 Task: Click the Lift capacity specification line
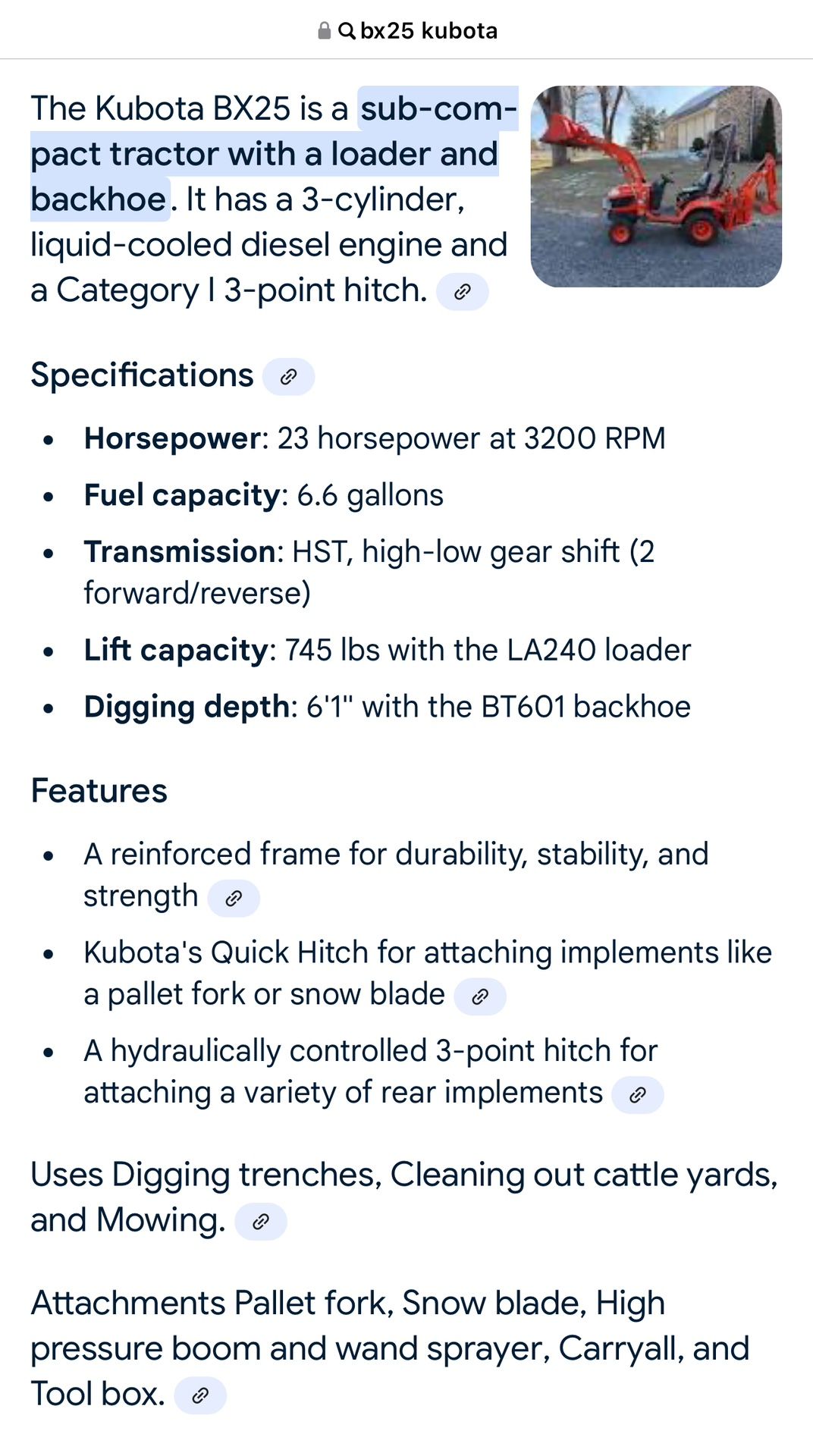click(388, 651)
